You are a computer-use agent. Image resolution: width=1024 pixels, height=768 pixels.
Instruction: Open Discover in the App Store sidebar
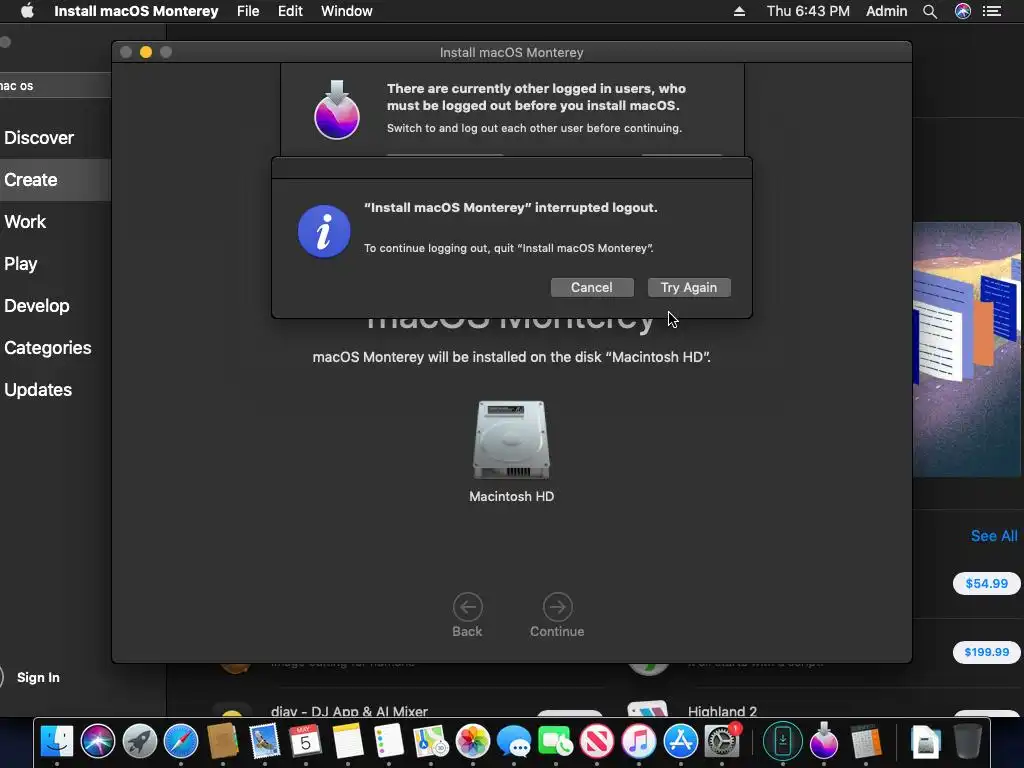tap(39, 138)
